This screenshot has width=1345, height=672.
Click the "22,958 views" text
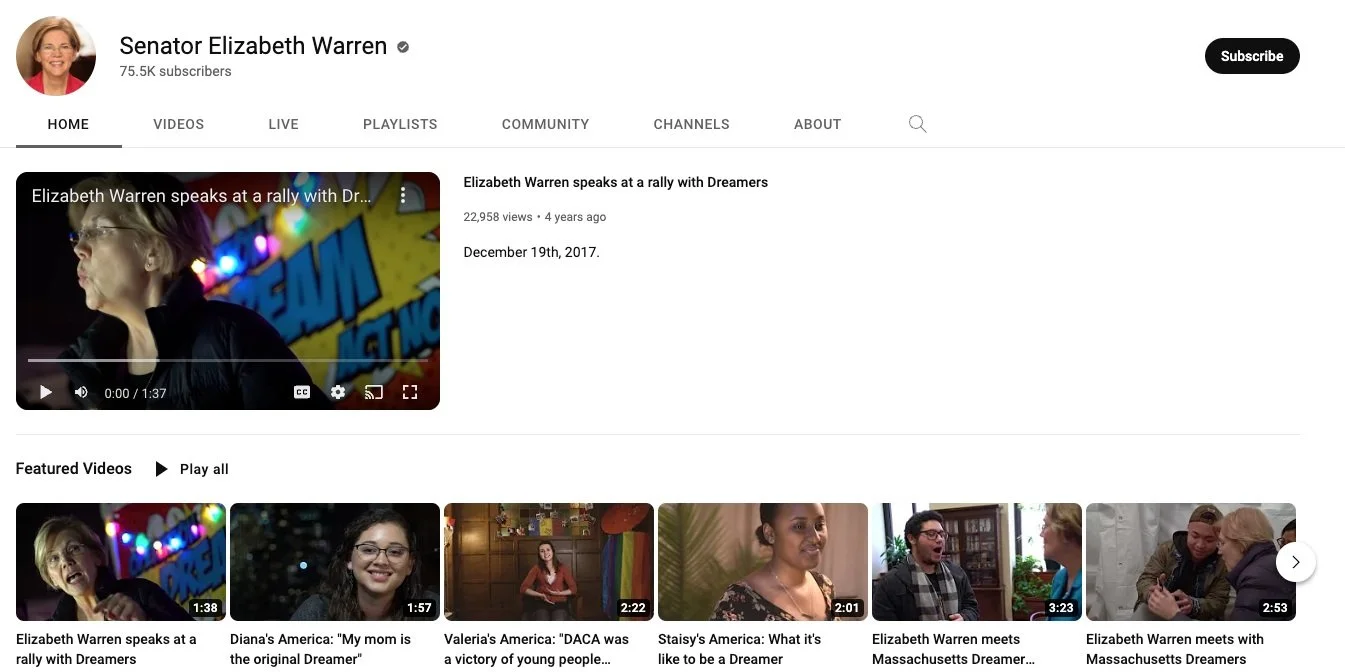pyautogui.click(x=497, y=217)
